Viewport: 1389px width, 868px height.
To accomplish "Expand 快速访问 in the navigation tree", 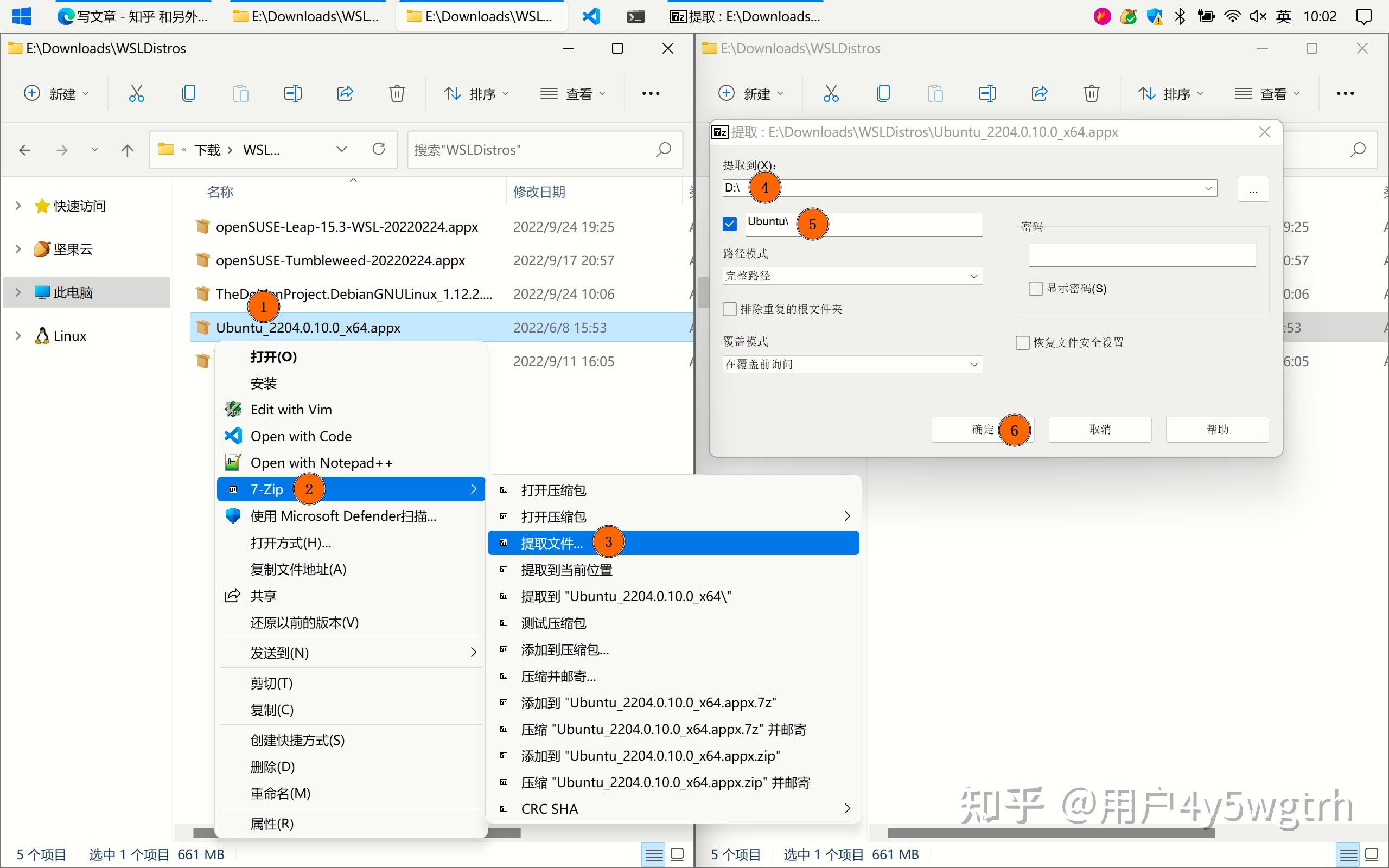I will (18, 206).
